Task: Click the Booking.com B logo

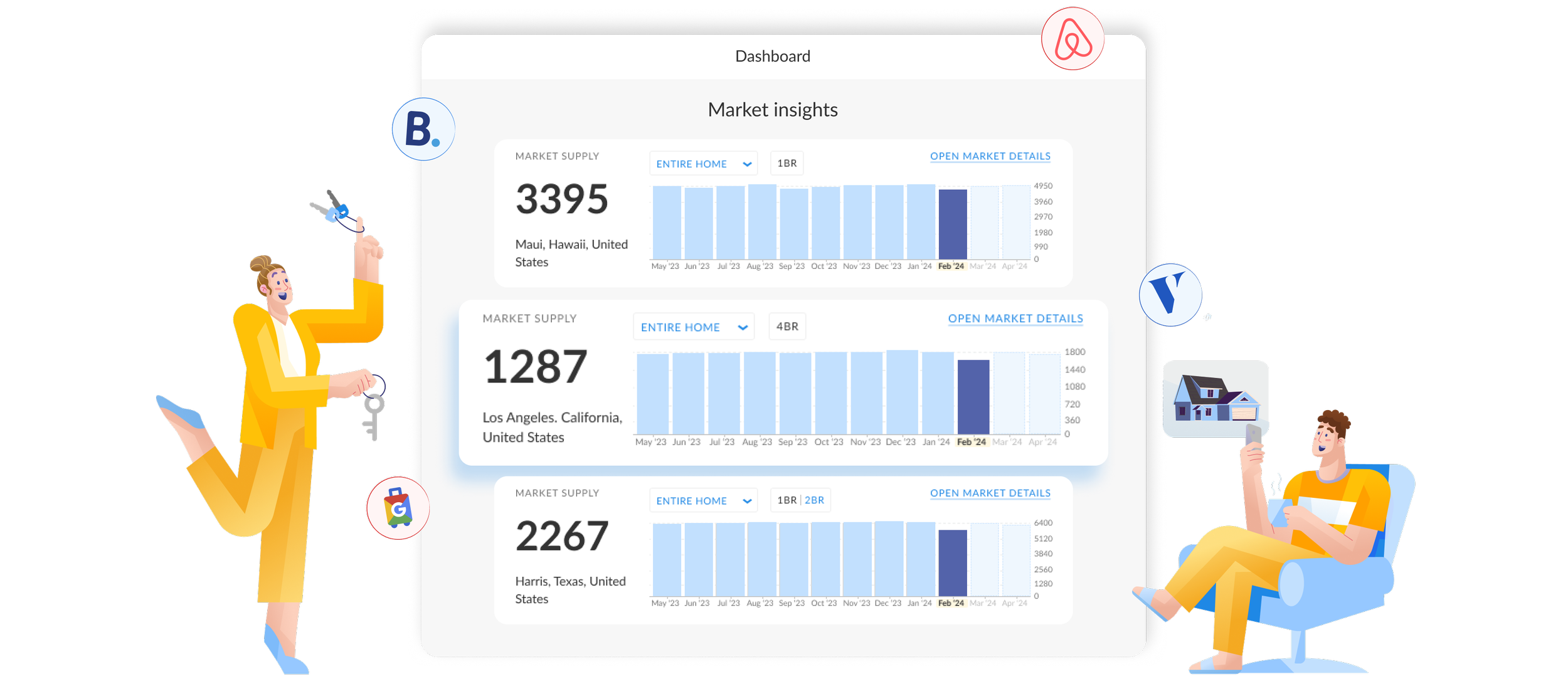Action: tap(423, 129)
